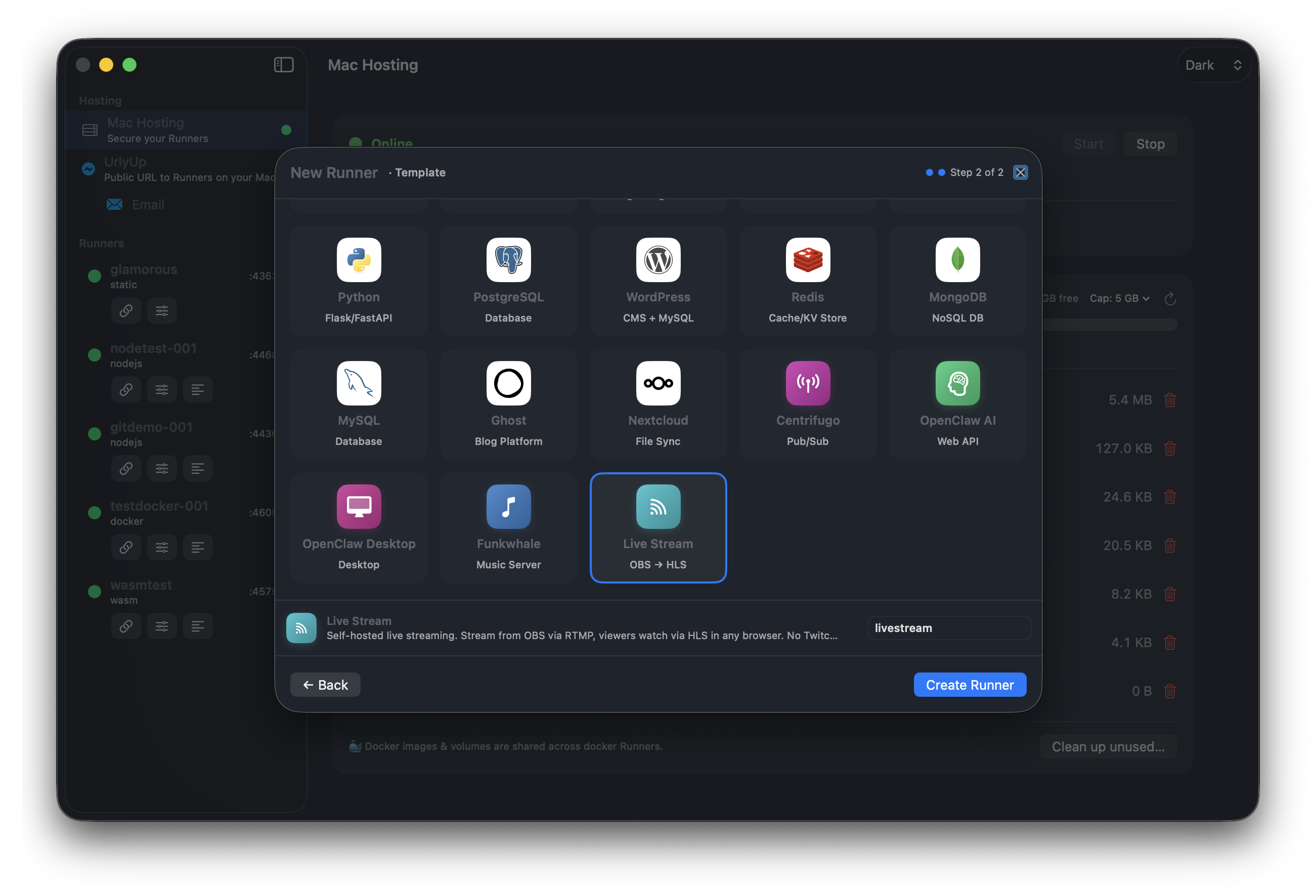The width and height of the screenshot is (1316, 896).
Task: Choose the MongoDB NoSQL template
Action: click(957, 281)
